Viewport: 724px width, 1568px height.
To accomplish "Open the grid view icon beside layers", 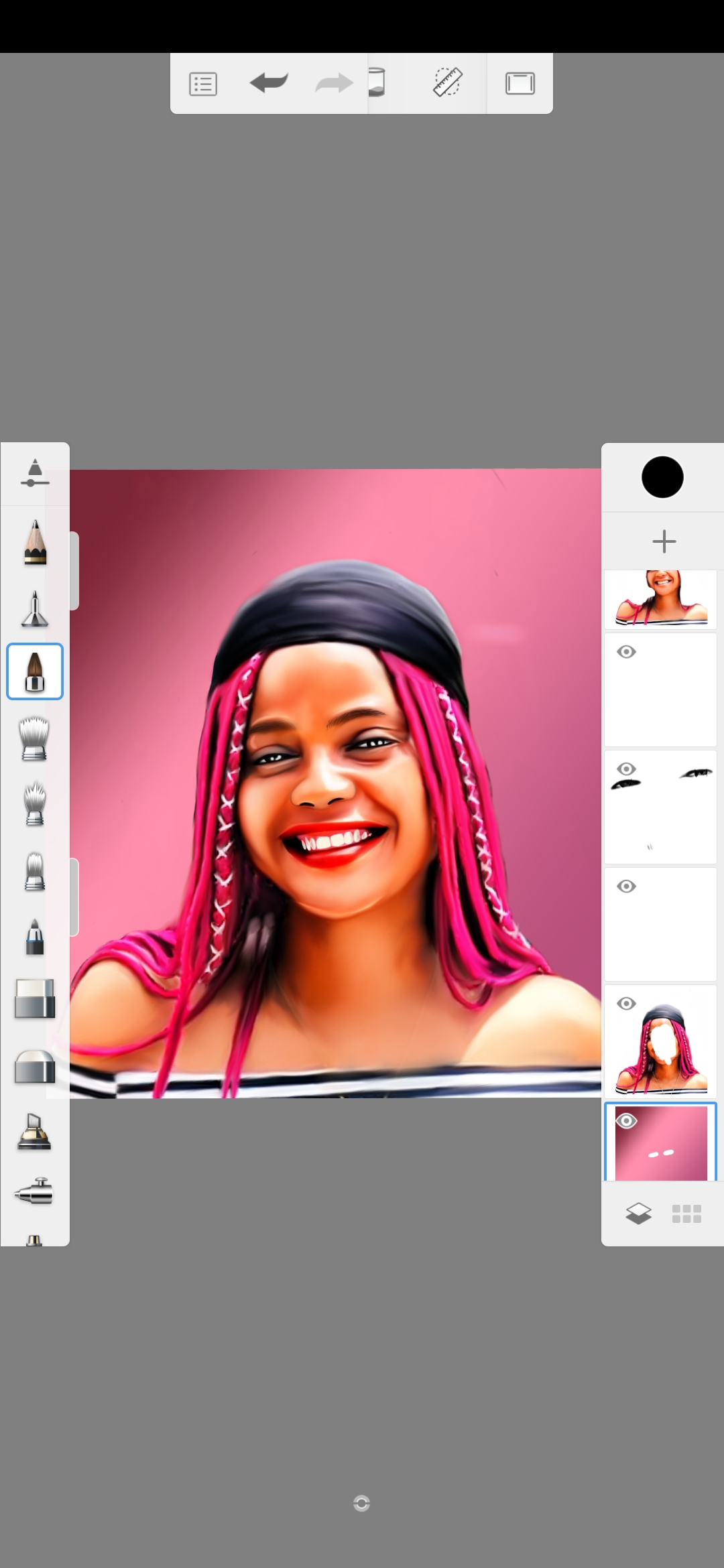I will [x=686, y=1214].
